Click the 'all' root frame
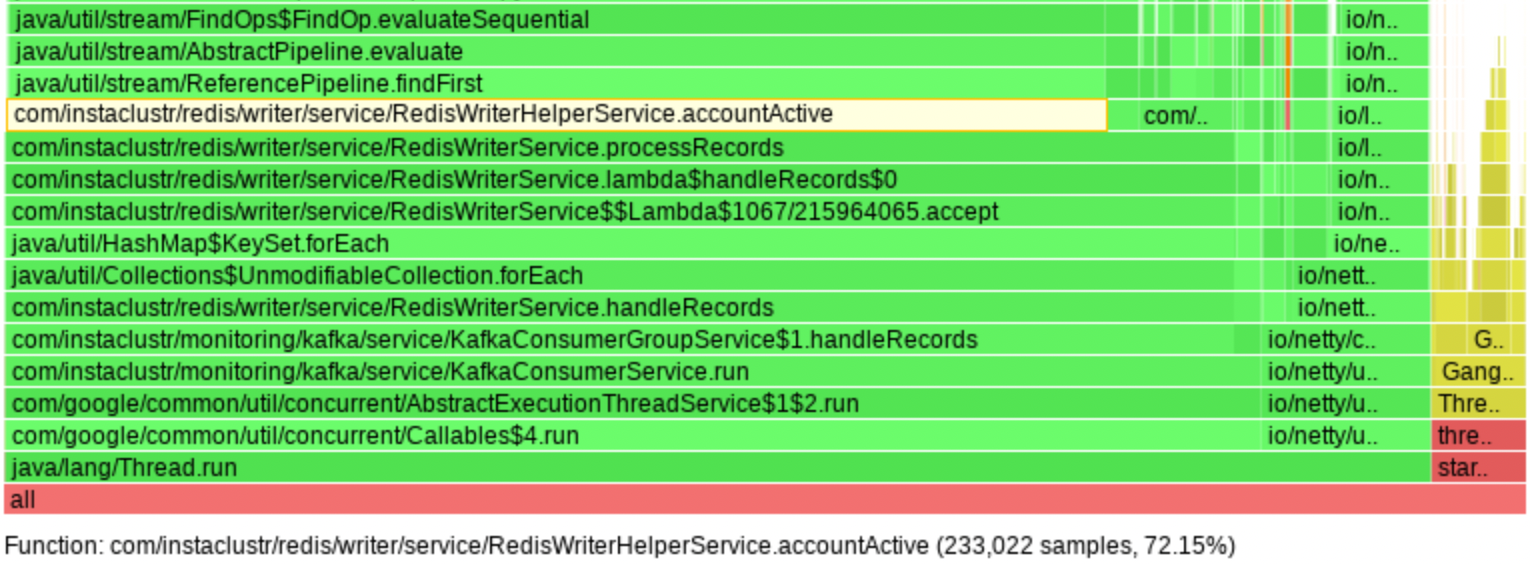The height and width of the screenshot is (564, 1530). (765, 500)
